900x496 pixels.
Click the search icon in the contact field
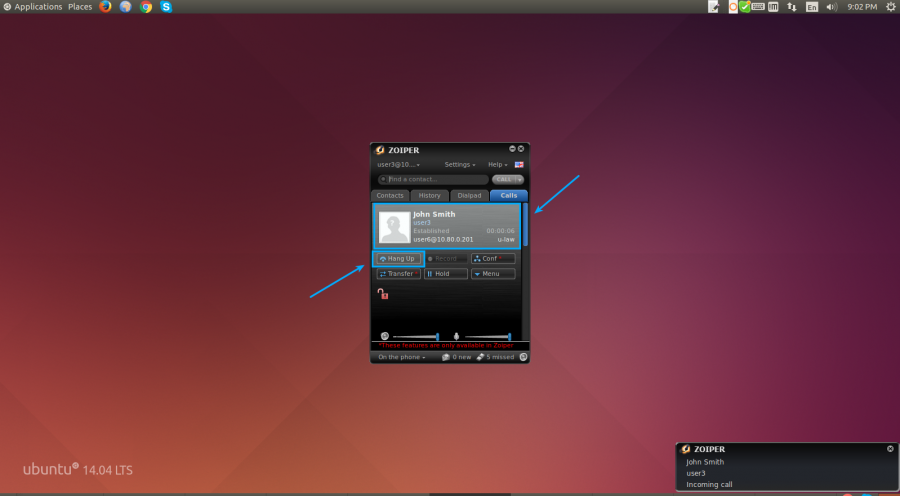[x=383, y=180]
